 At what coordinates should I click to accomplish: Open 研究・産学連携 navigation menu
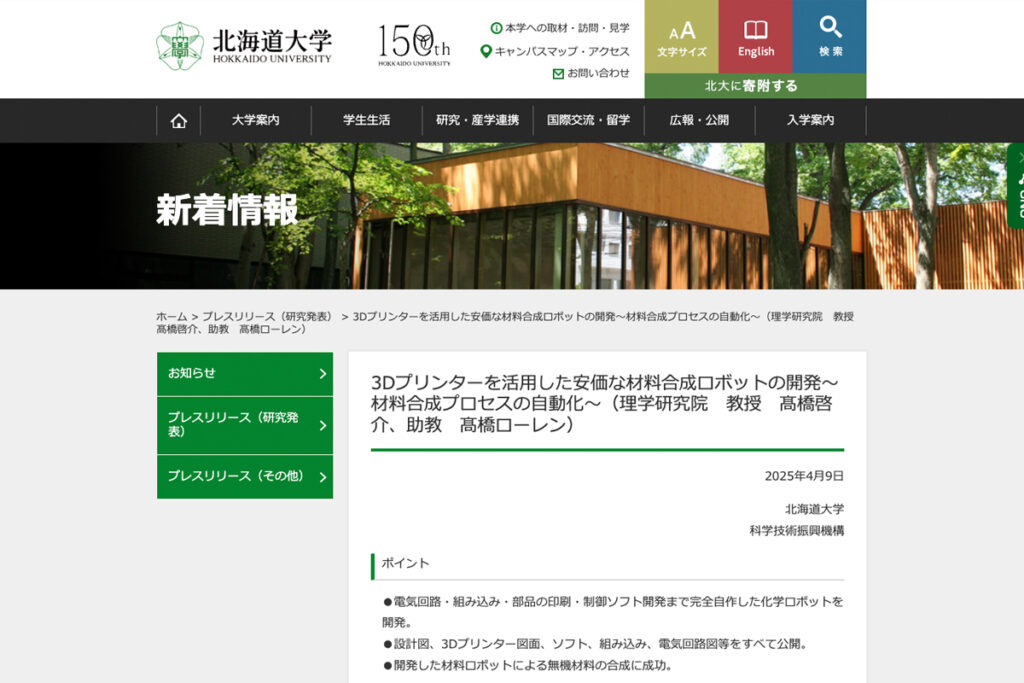[x=477, y=121]
